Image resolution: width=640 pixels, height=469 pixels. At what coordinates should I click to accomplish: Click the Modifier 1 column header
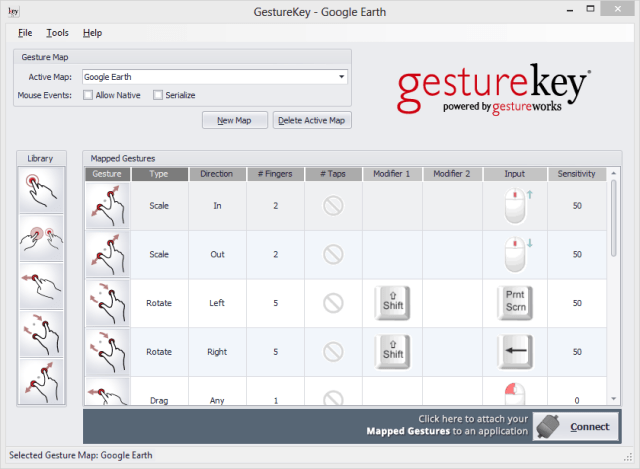point(392,174)
